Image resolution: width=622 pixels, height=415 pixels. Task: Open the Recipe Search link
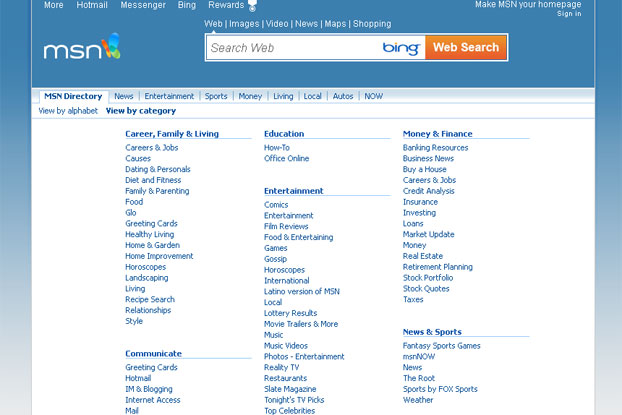click(150, 300)
